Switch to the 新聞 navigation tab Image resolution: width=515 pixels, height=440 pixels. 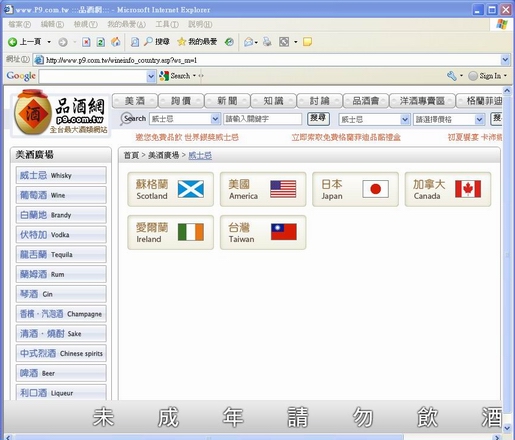pyautogui.click(x=227, y=101)
